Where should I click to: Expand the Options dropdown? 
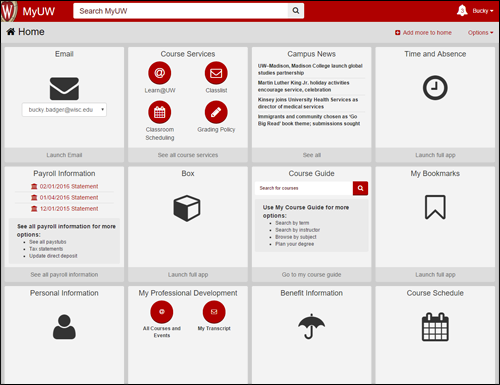click(x=480, y=33)
